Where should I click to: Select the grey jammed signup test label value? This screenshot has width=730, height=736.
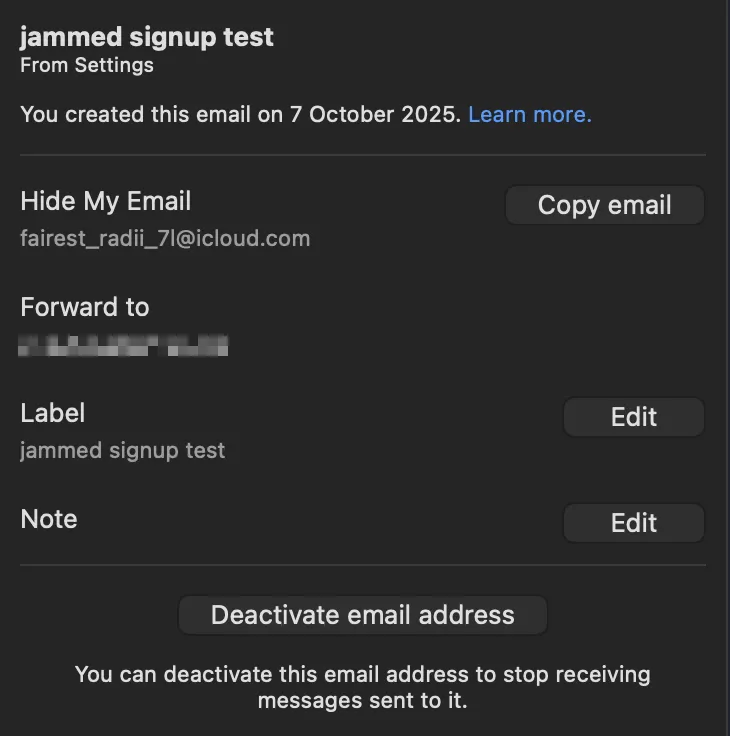123,451
